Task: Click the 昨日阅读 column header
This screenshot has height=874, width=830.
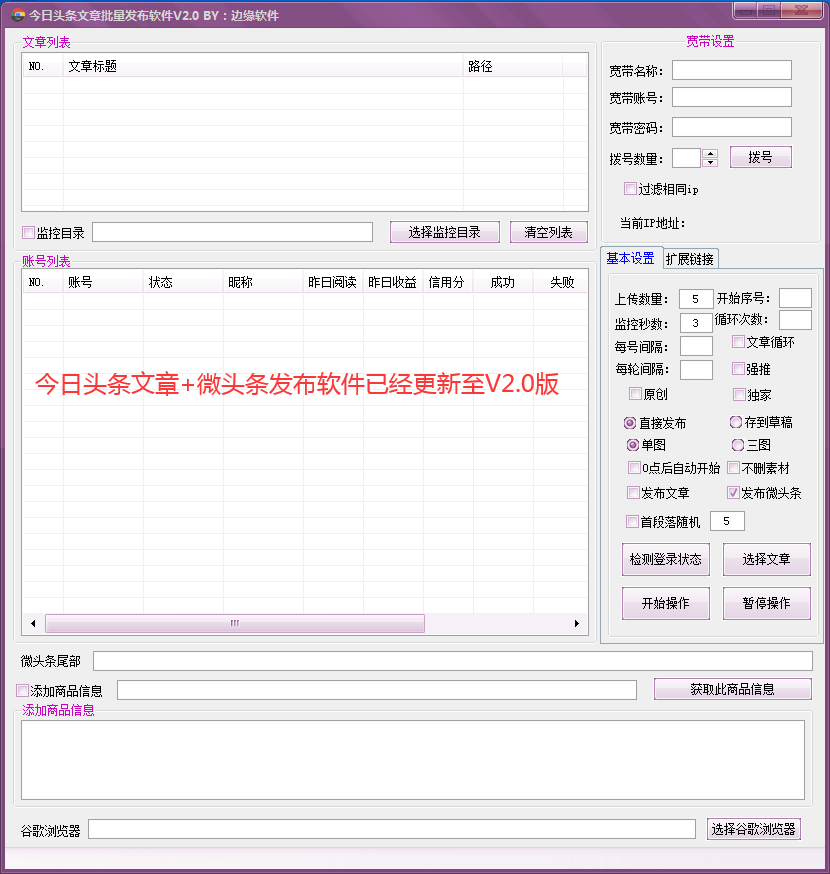Action: pos(333,283)
